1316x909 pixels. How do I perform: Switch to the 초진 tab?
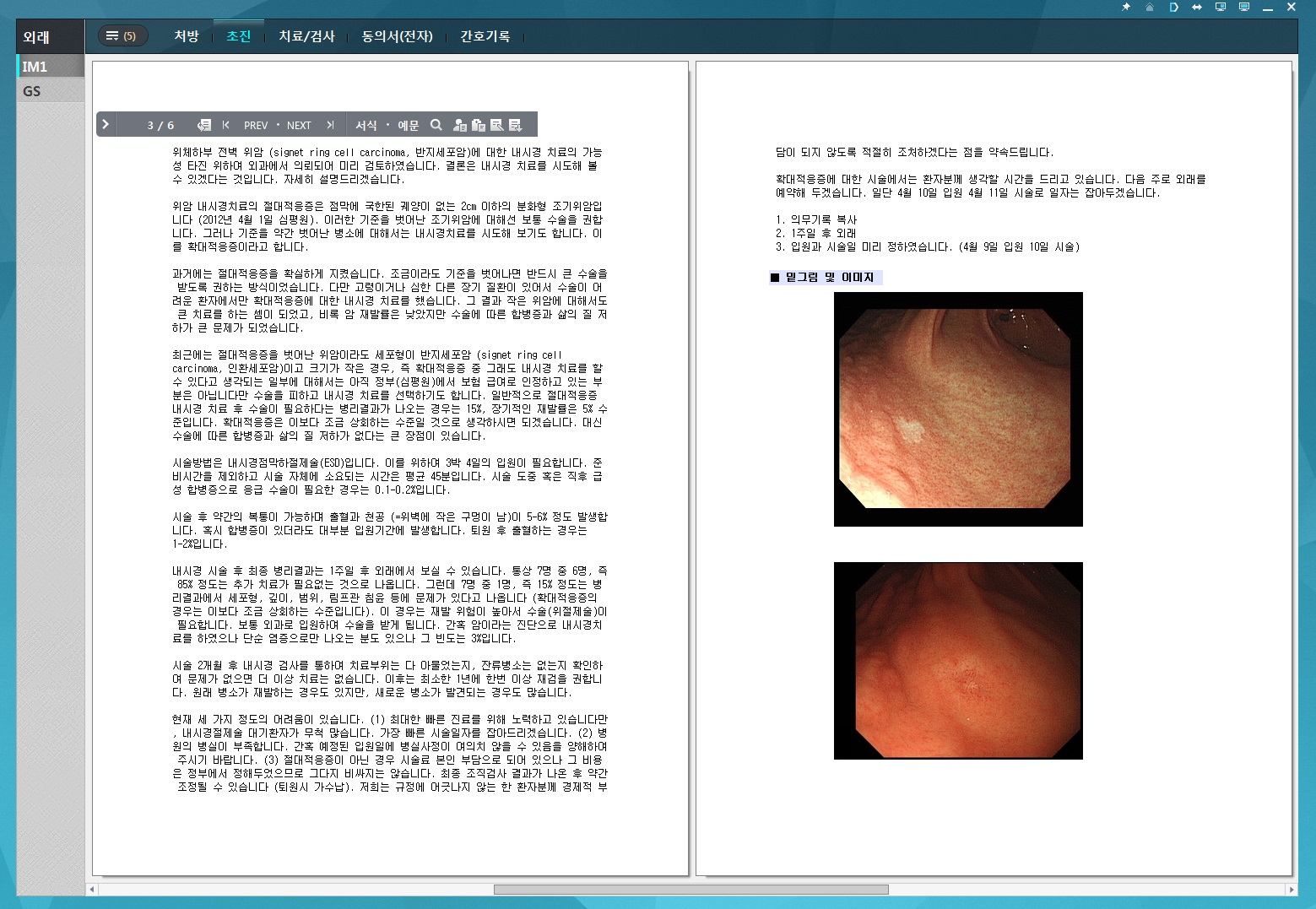pos(239,36)
